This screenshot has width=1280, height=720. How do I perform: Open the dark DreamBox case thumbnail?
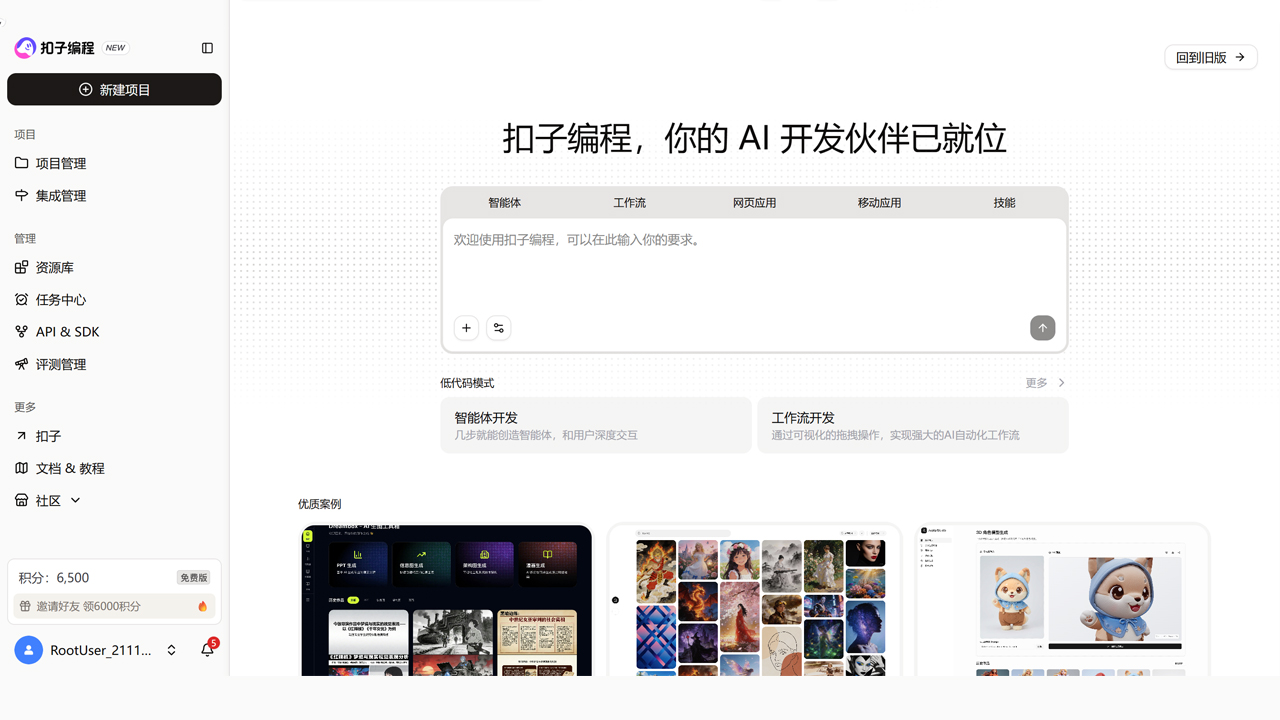tap(447, 600)
